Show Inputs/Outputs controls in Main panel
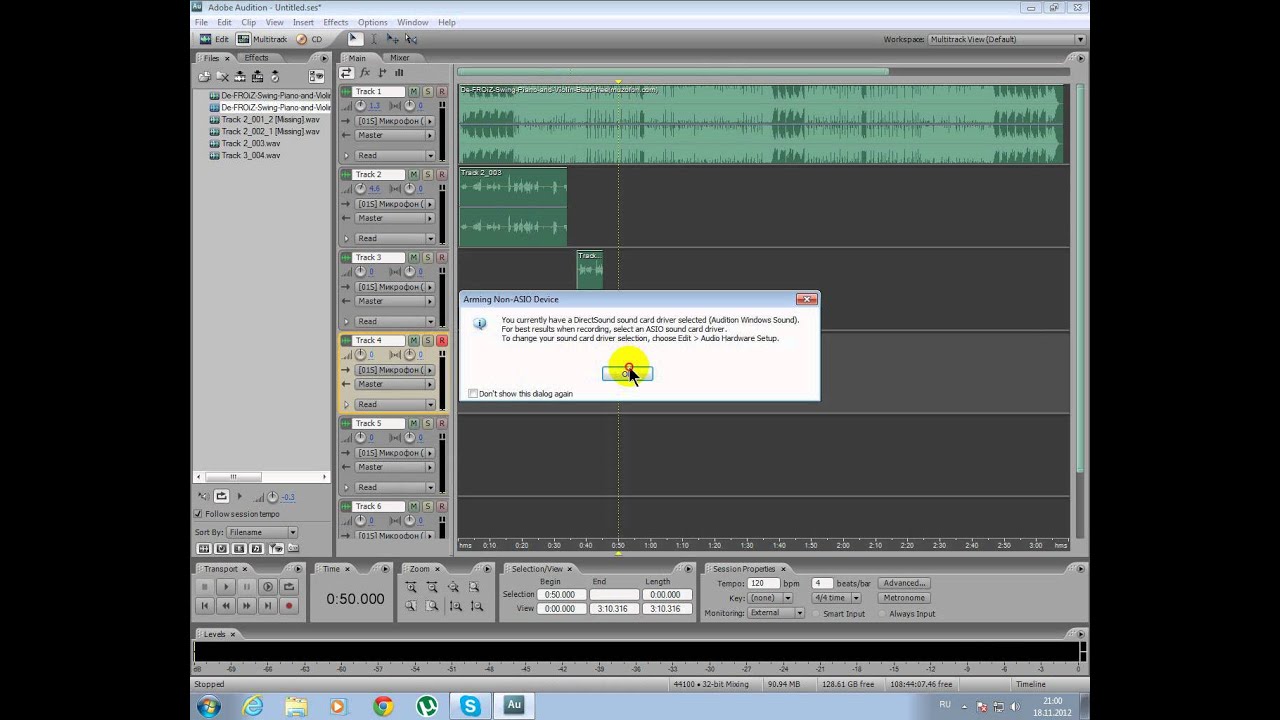This screenshot has width=1280, height=720. pyautogui.click(x=346, y=73)
